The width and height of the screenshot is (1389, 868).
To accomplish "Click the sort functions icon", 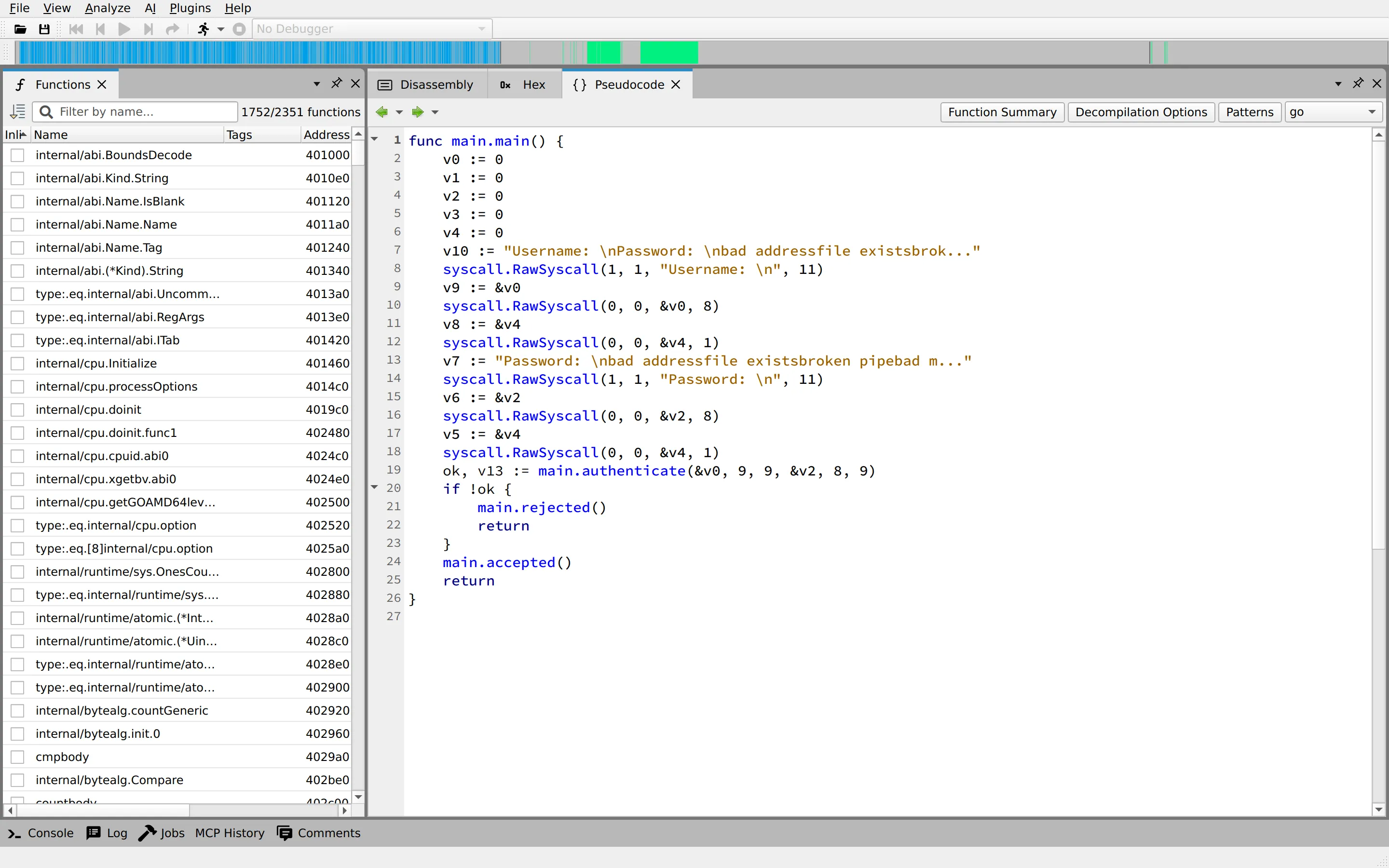I will coord(18,111).
